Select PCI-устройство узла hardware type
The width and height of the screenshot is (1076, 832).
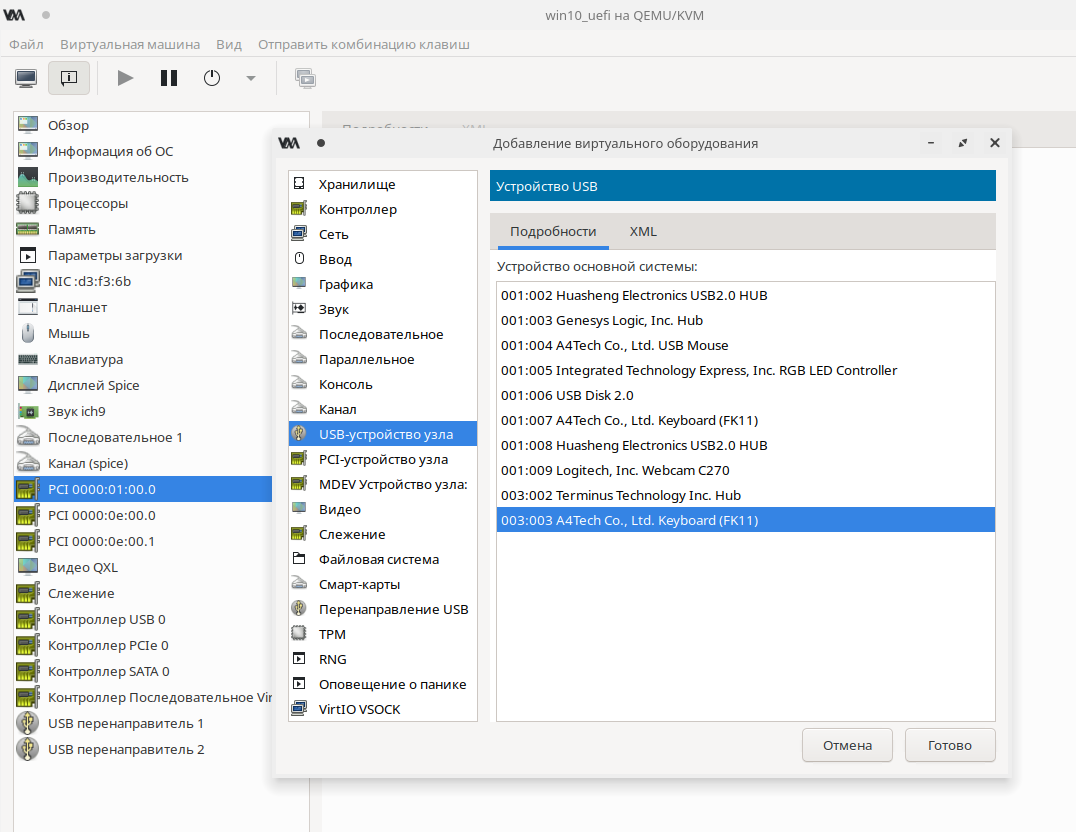point(383,459)
